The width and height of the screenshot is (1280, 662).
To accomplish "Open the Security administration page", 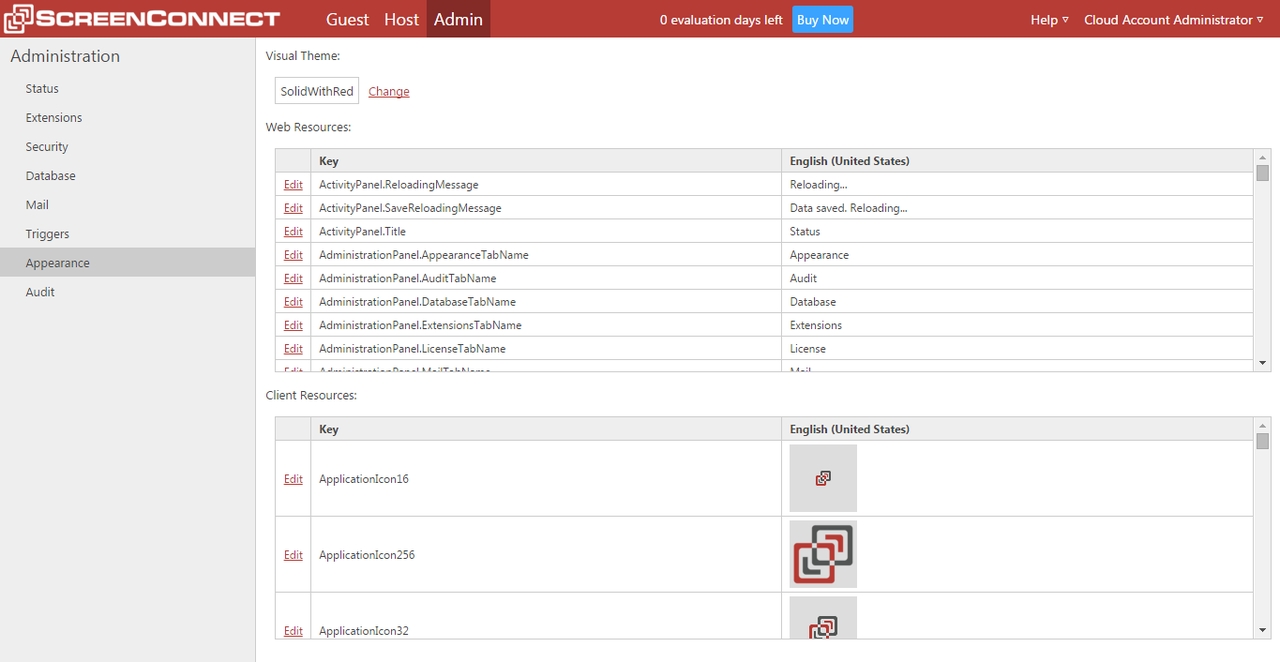I will (x=46, y=146).
